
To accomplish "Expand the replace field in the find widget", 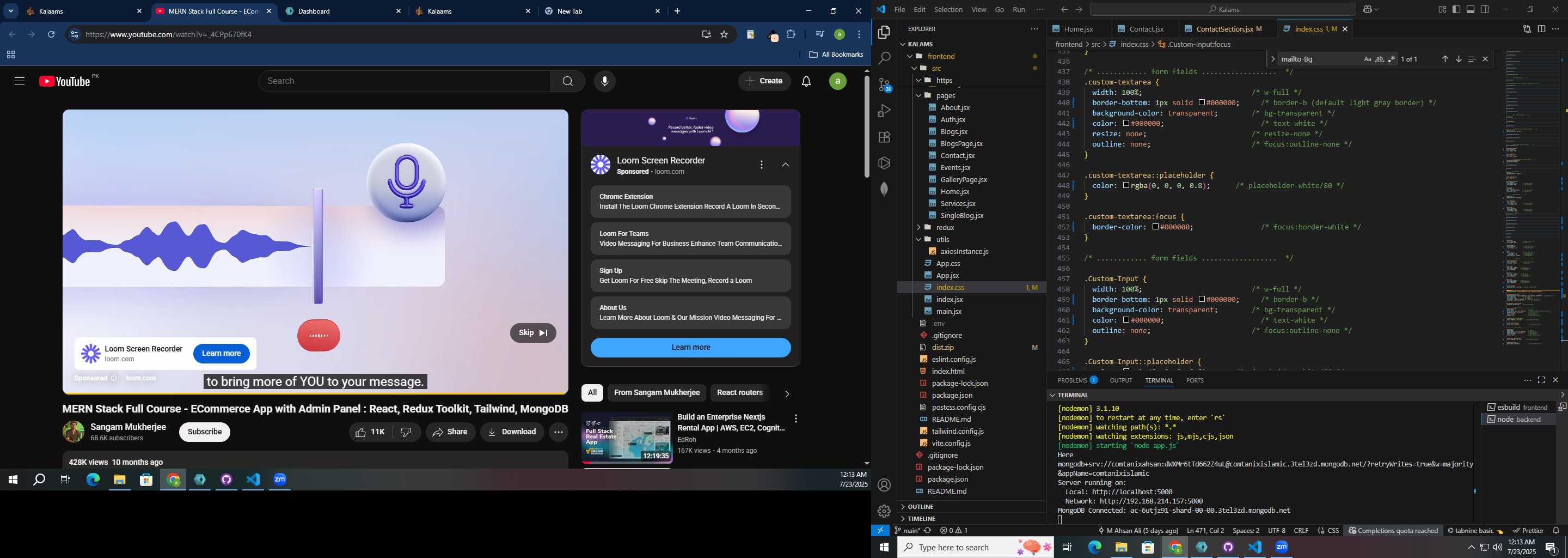I will [x=1273, y=59].
